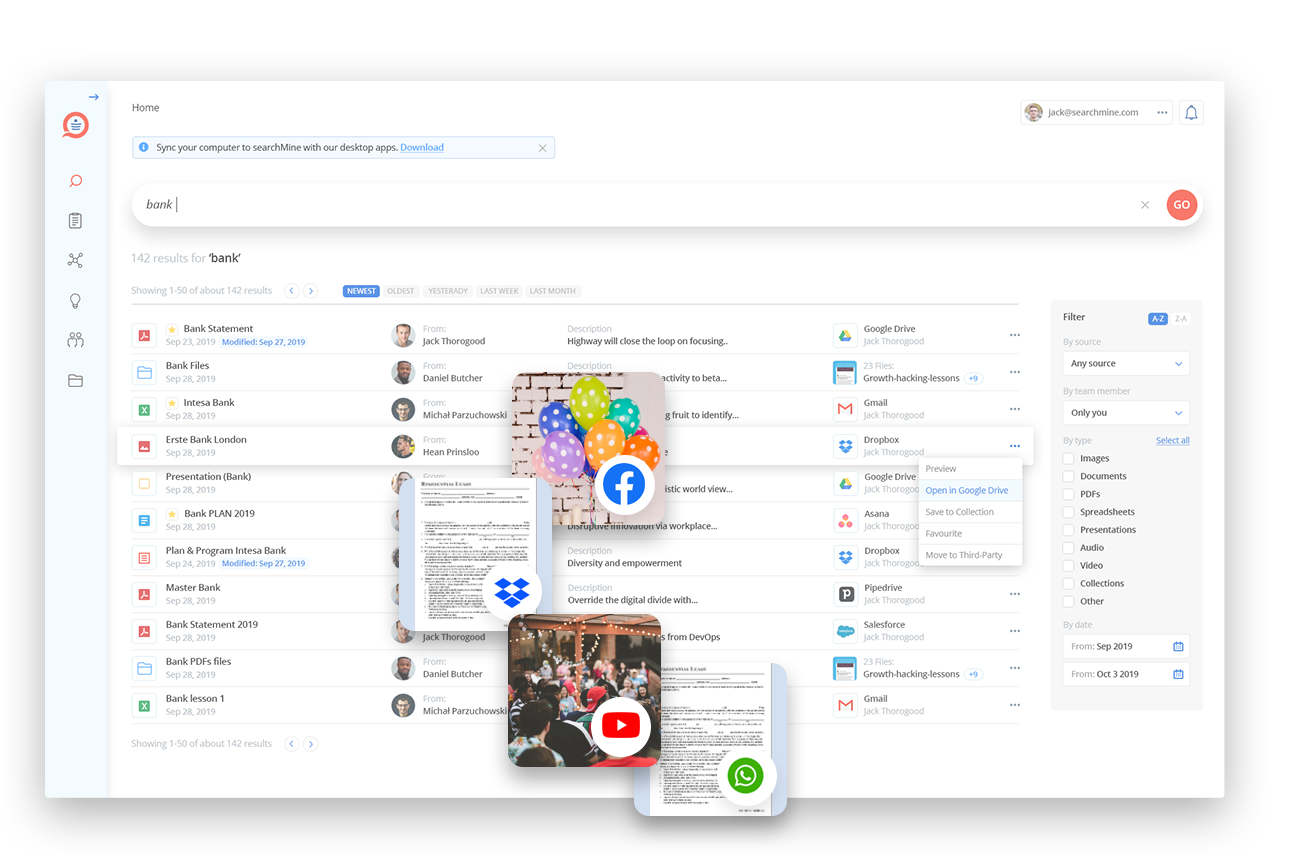Follow the Download link
The image size is (1290, 857).
point(422,147)
